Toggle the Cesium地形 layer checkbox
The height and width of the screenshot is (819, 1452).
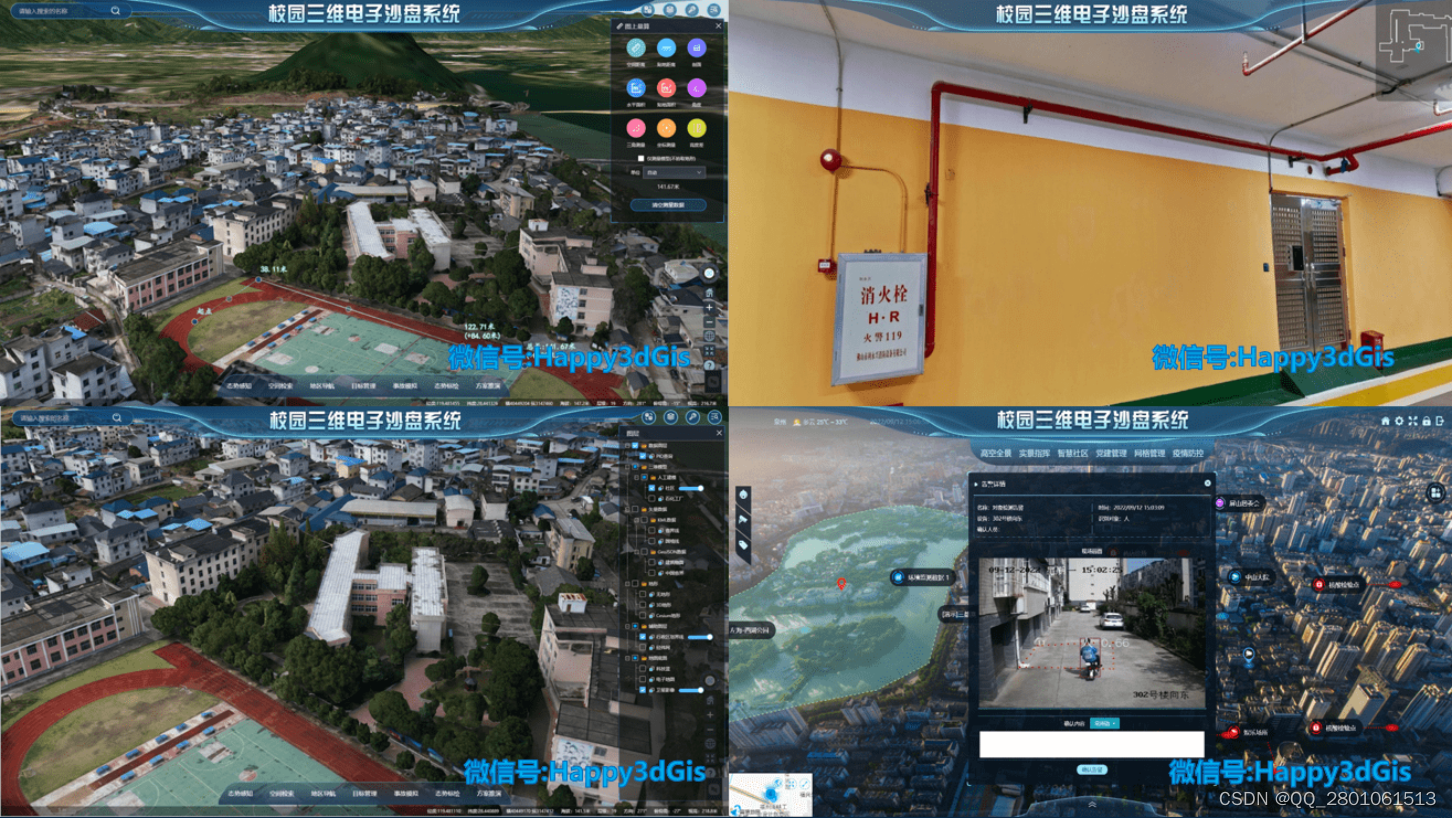pyautogui.click(x=642, y=615)
